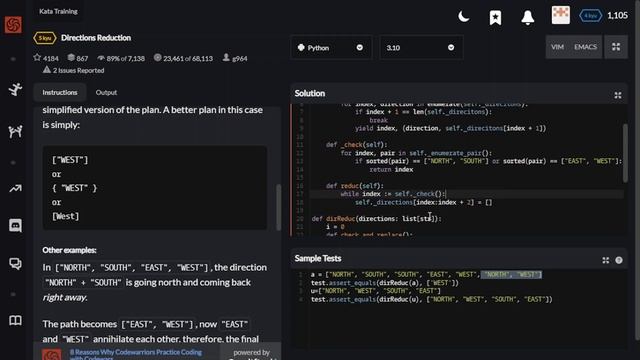View the 89% of 7,138 satisfaction rating
The height and width of the screenshot is (360, 640).
[121, 58]
